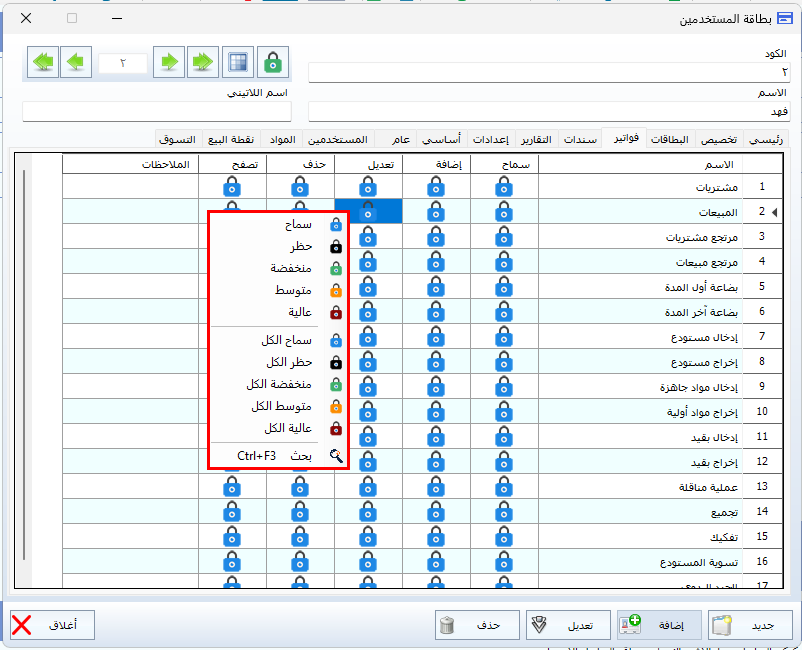Toggle the تعديل lock for إدخال مستودع row
The width and height of the screenshot is (802, 650).
[x=368, y=336]
